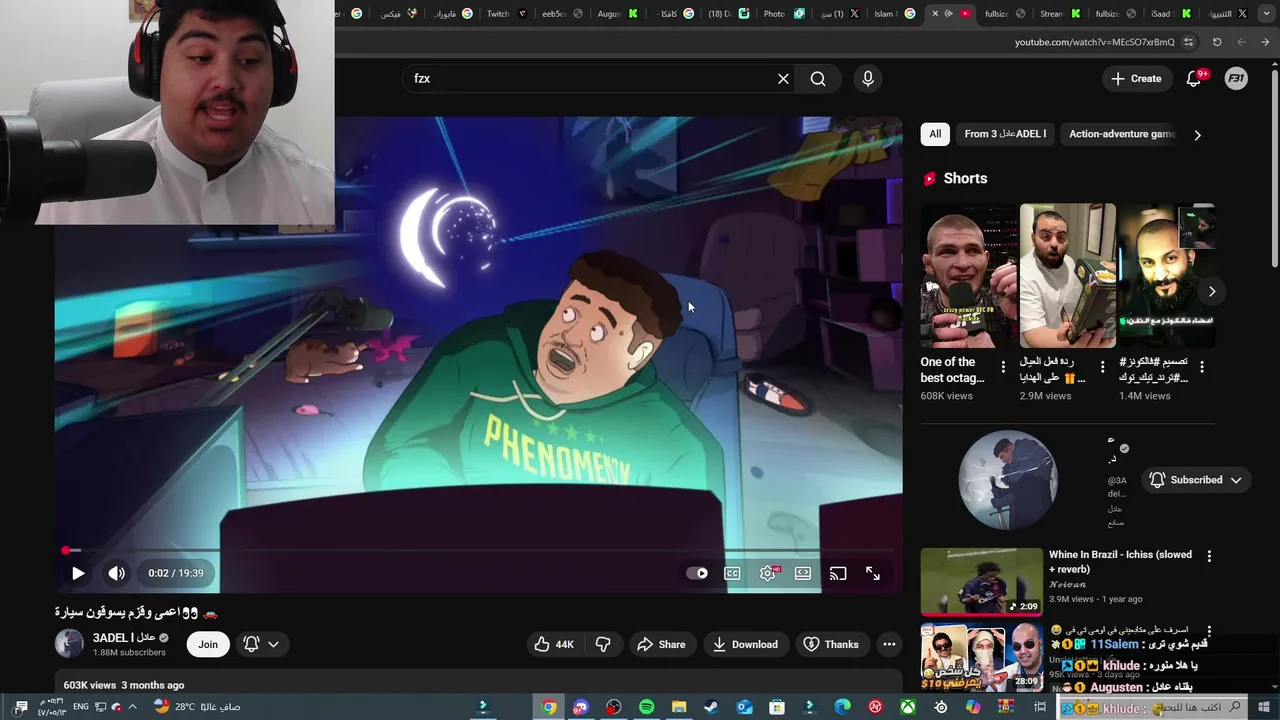Open the Whine In Brazil more options menu
The width and height of the screenshot is (1280, 720).
click(x=1209, y=556)
